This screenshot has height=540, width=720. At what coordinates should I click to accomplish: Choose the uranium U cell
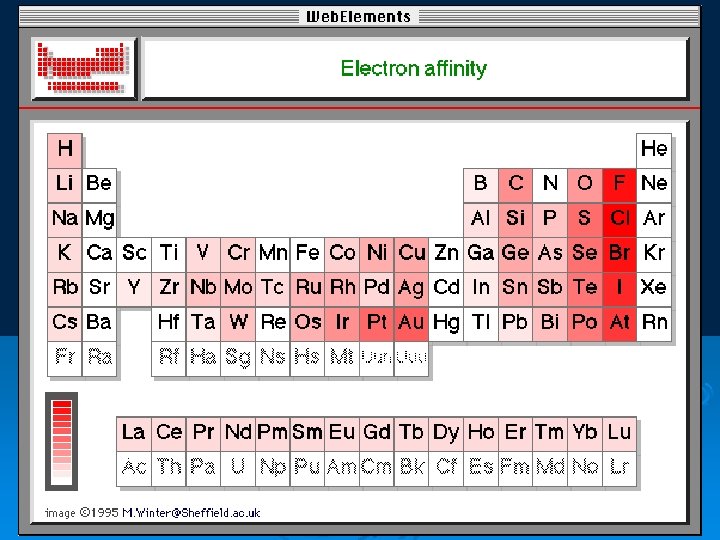point(238,469)
